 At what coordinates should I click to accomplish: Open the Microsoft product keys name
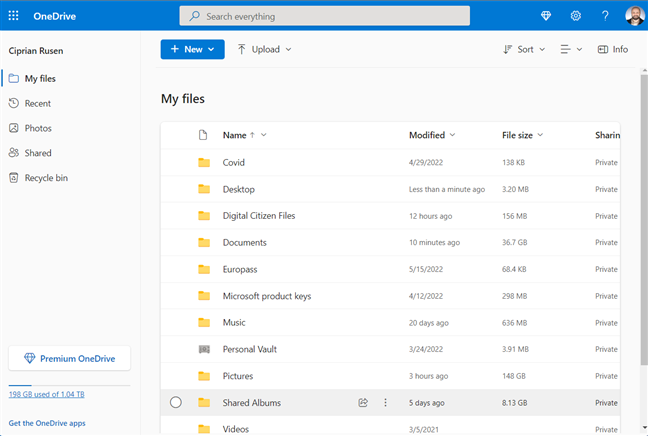click(x=267, y=296)
